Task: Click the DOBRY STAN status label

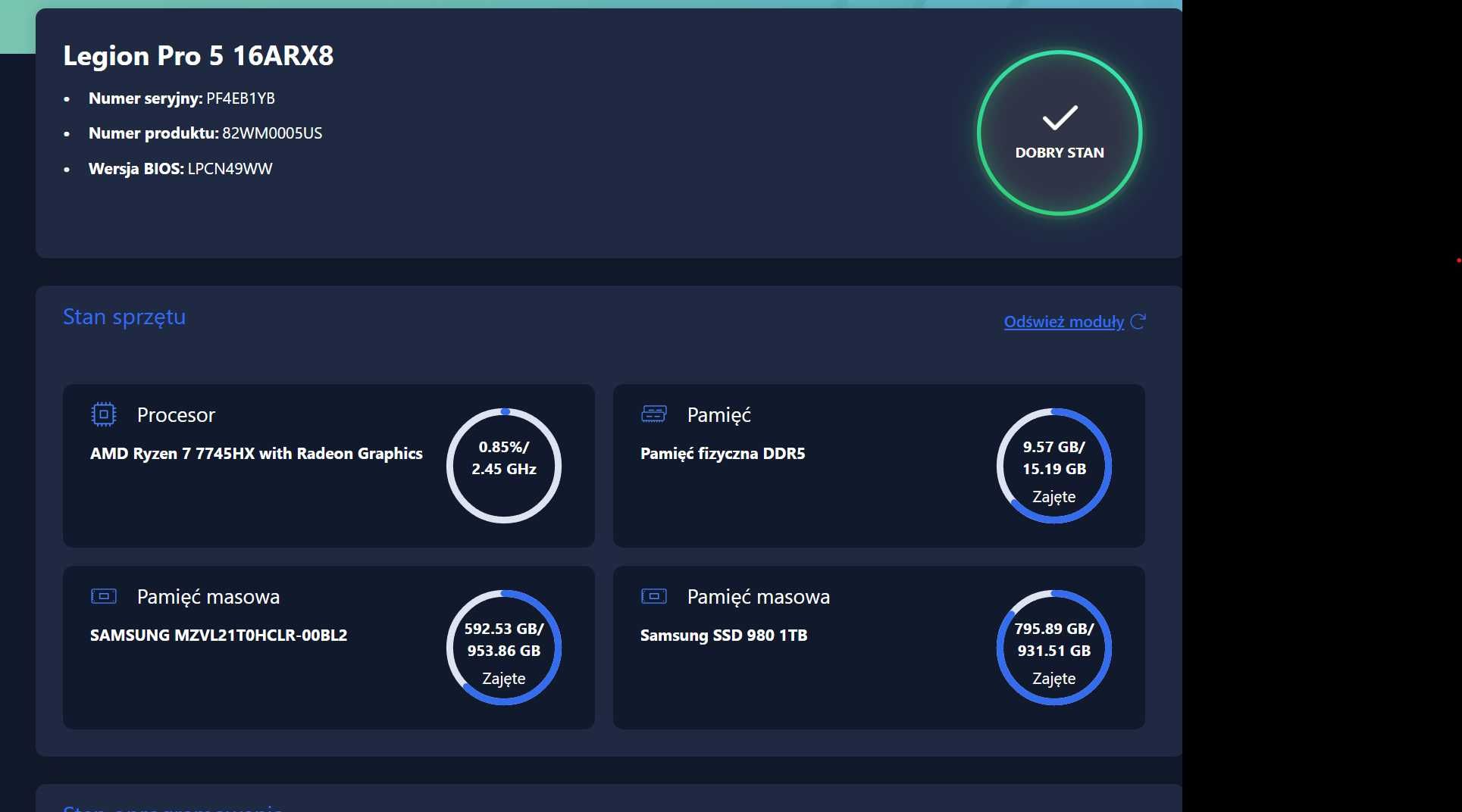Action: pos(1060,153)
